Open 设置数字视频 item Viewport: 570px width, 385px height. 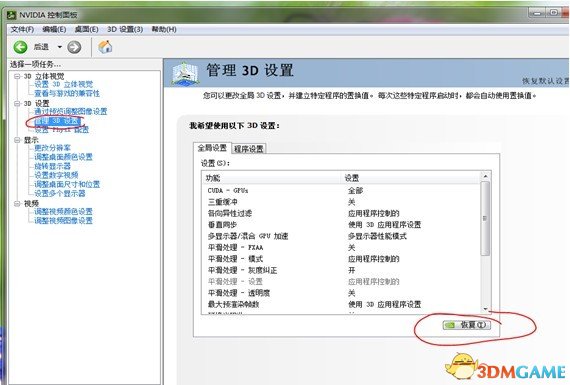56,175
